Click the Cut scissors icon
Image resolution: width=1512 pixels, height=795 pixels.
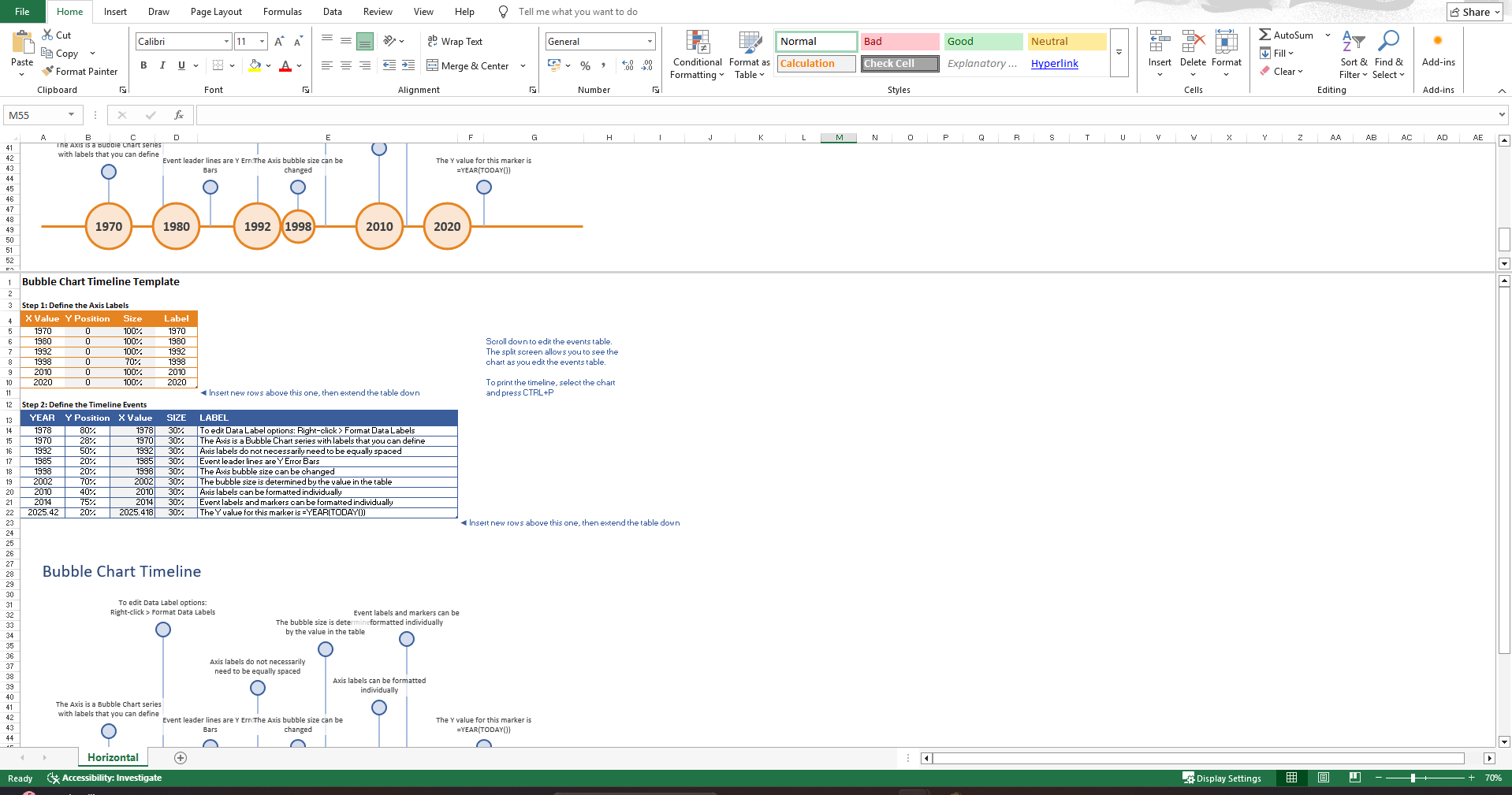47,35
